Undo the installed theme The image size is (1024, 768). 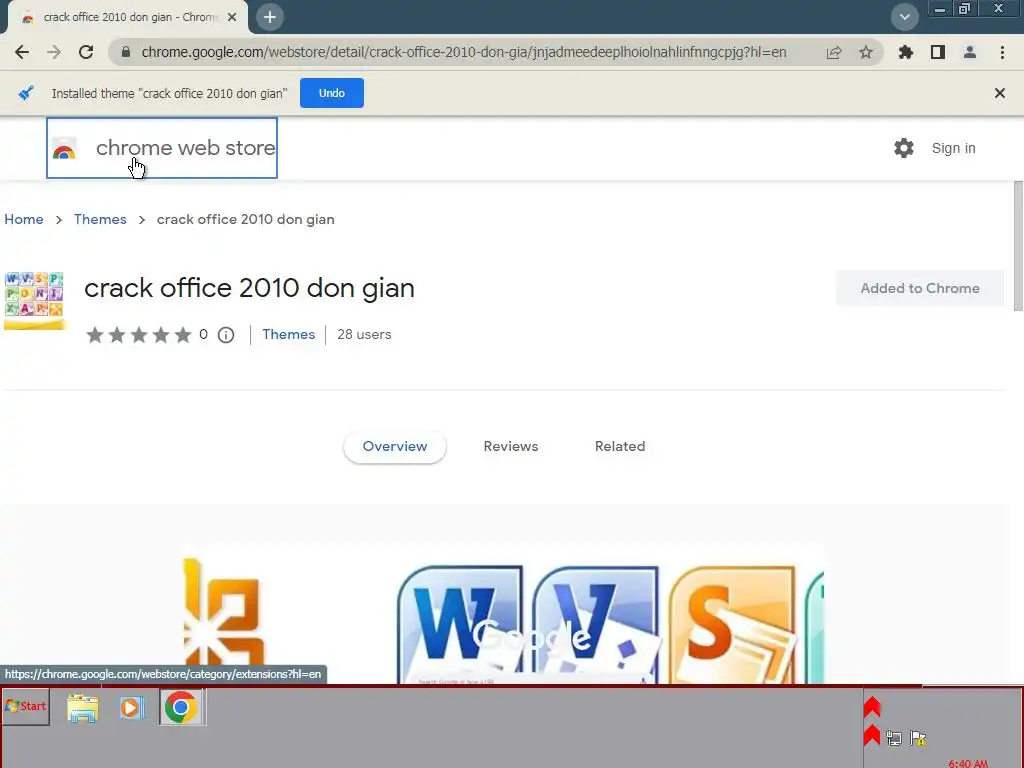(332, 93)
